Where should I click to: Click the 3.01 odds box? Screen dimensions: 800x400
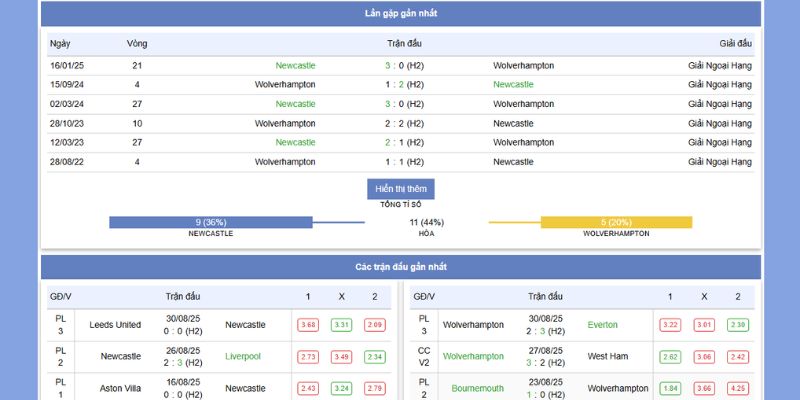(704, 325)
